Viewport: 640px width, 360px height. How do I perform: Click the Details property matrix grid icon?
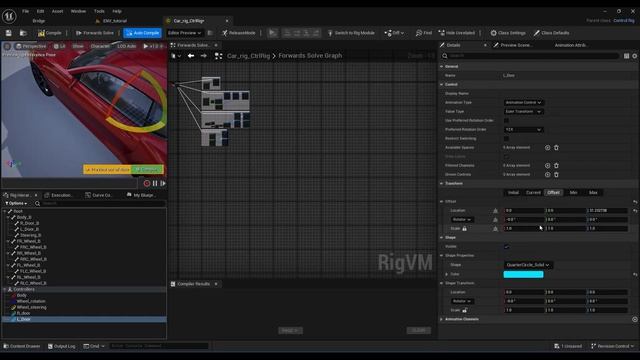coord(627,56)
